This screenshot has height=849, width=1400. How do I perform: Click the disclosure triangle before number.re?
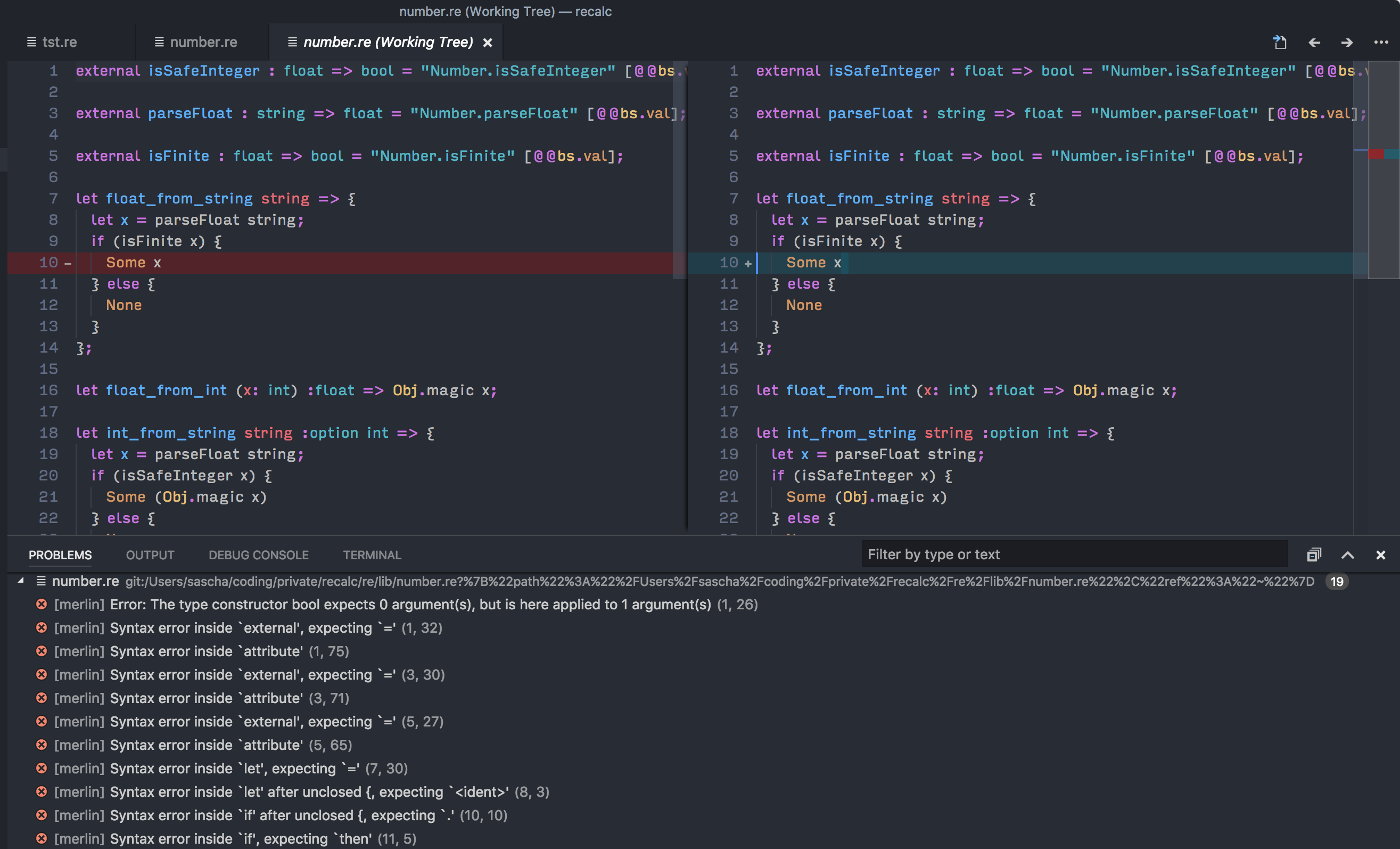[x=20, y=581]
